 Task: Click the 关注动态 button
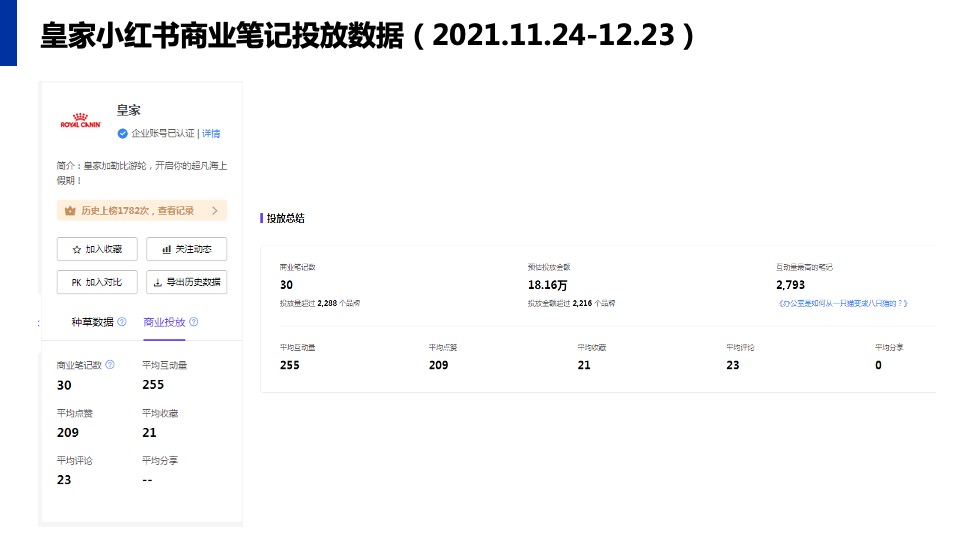click(x=187, y=249)
